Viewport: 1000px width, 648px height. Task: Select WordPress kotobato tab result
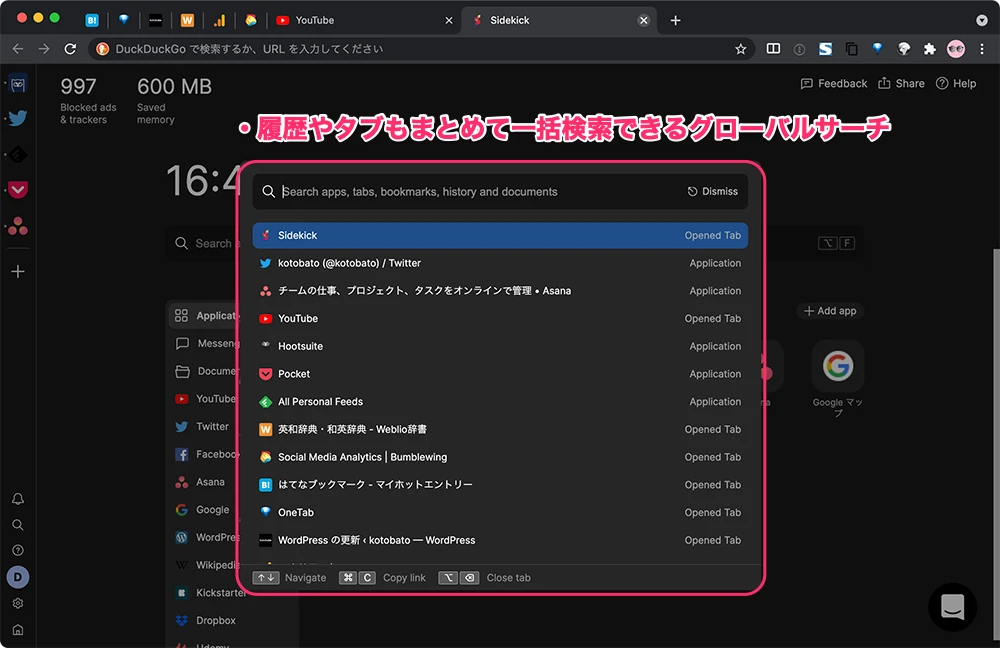(500, 540)
